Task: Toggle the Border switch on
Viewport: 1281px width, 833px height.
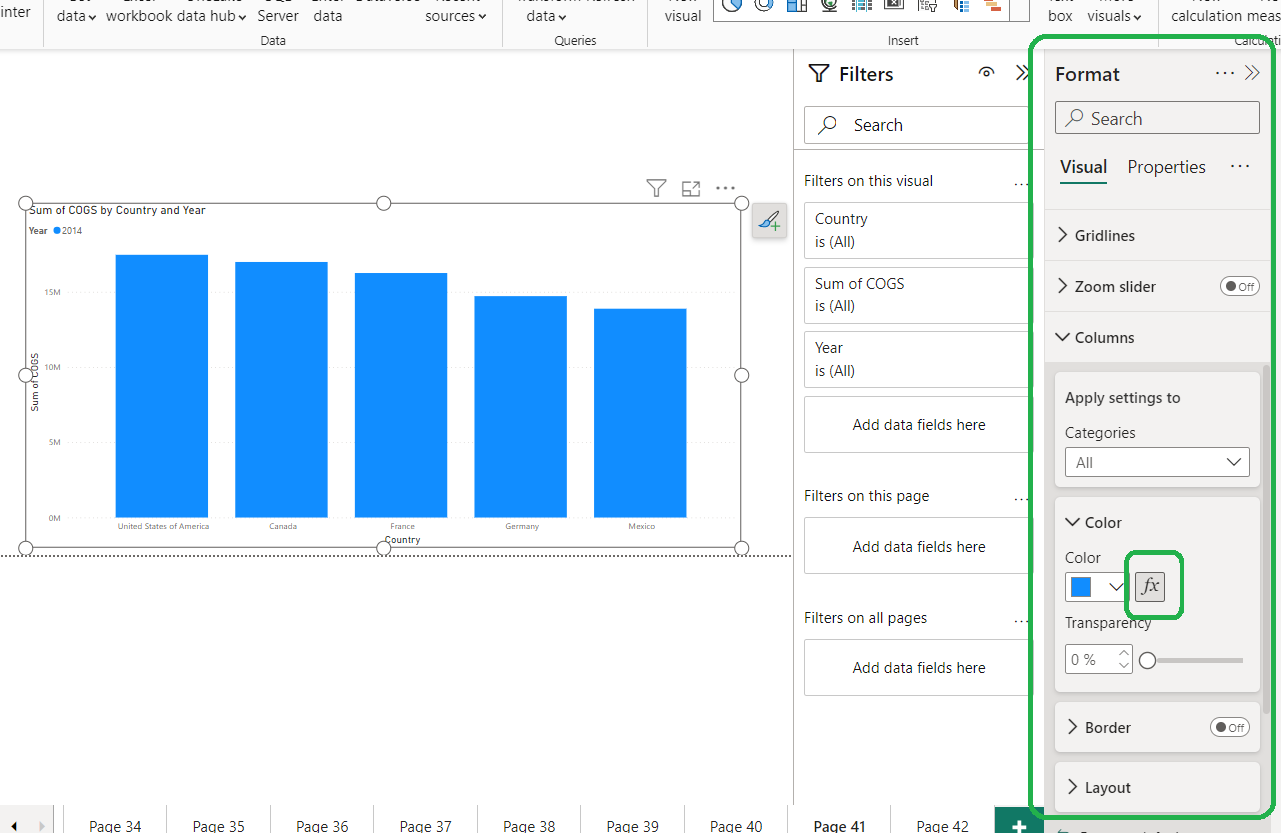Action: (1229, 727)
